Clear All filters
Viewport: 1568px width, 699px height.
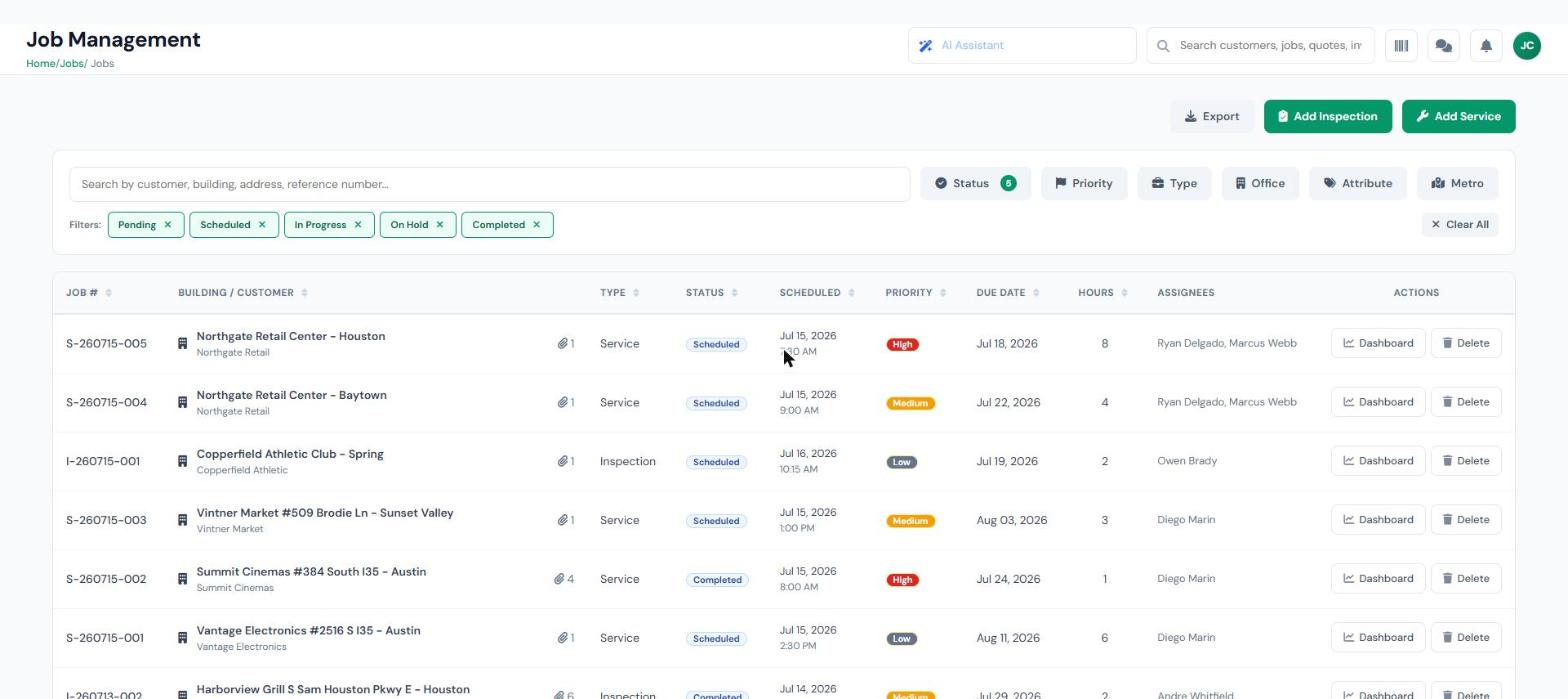[1460, 225]
